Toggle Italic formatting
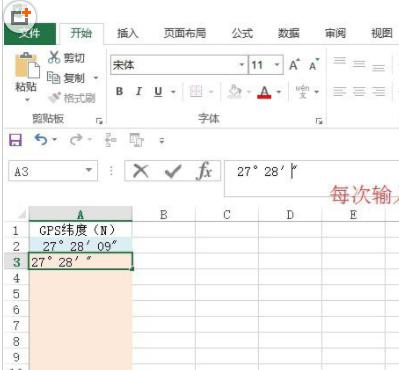 click(x=139, y=91)
